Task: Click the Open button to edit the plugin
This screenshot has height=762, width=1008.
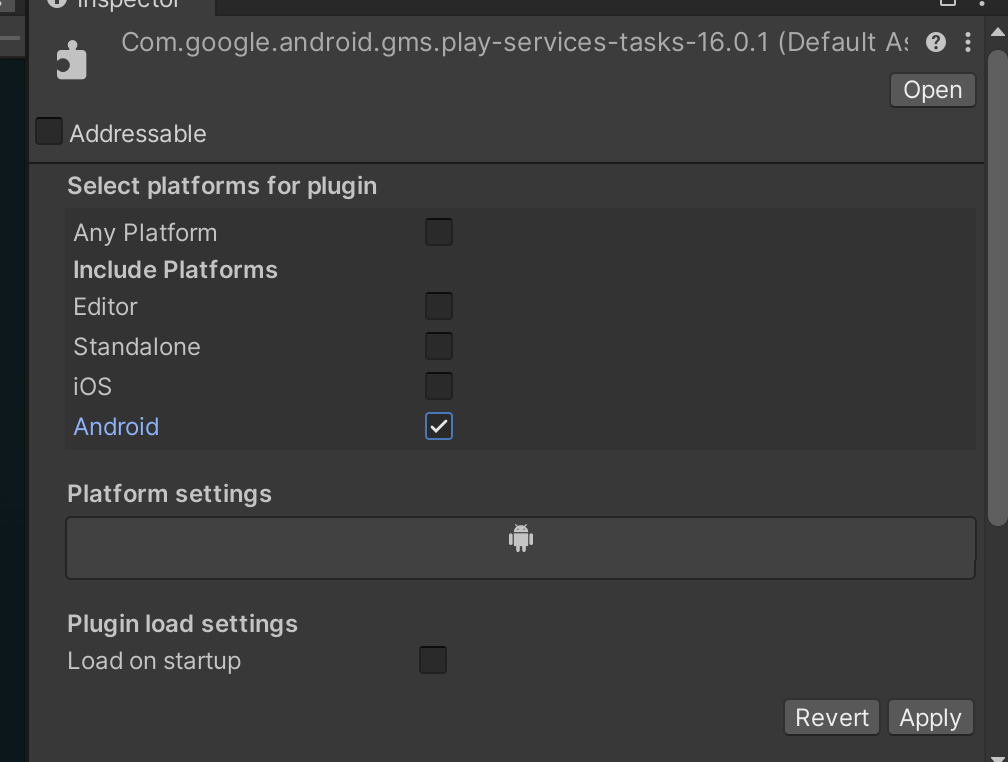Action: [931, 89]
